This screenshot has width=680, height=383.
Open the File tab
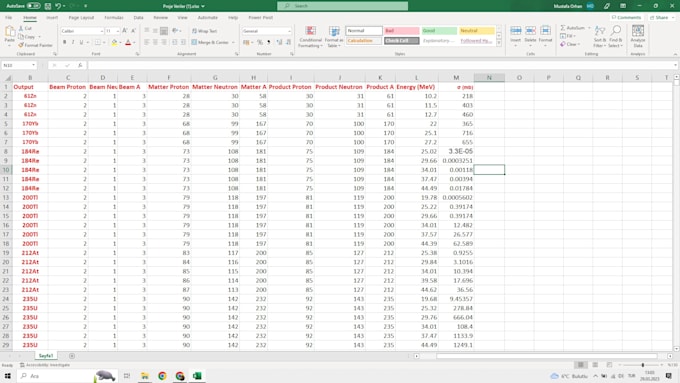[8, 18]
